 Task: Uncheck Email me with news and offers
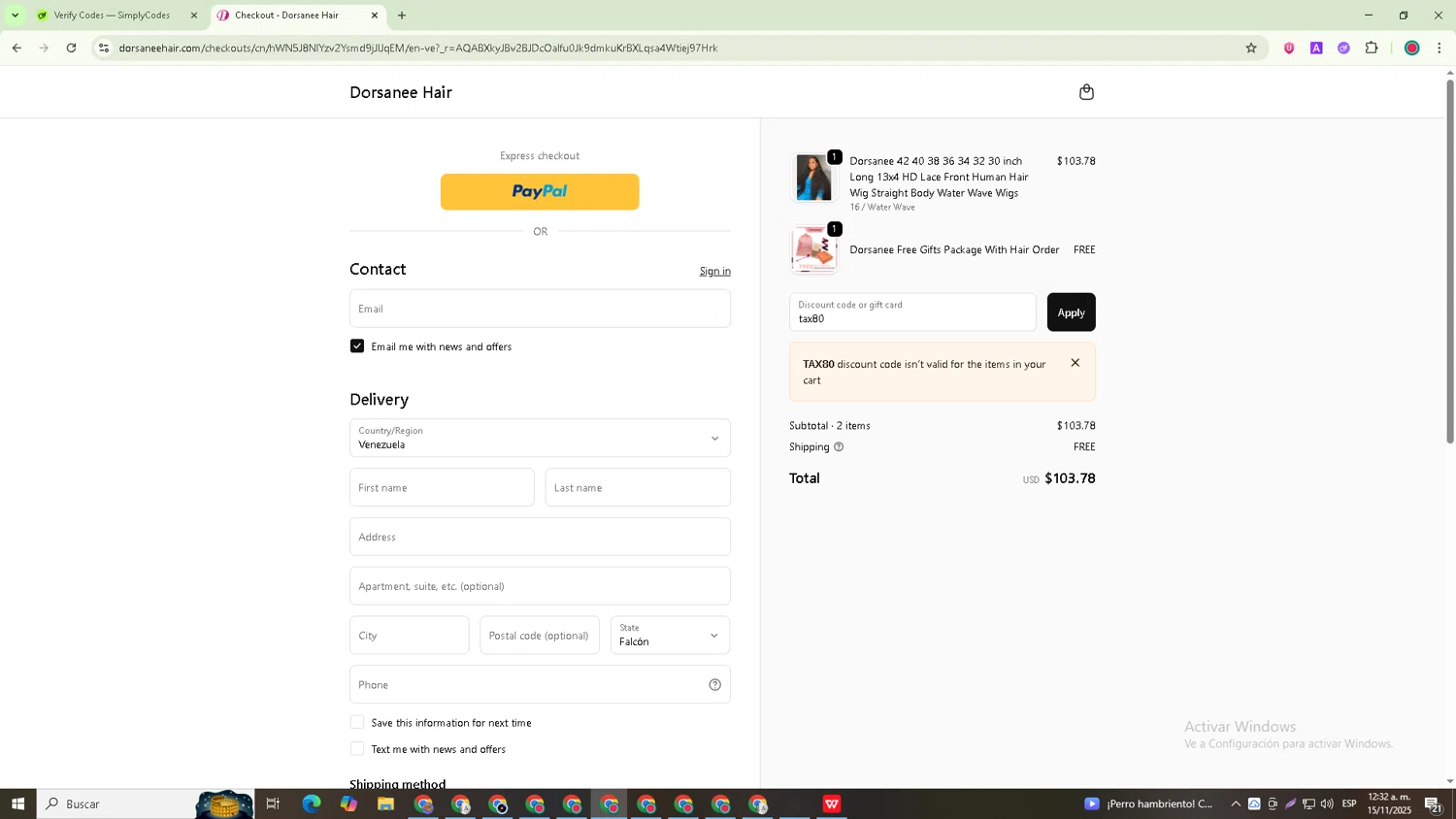tap(357, 346)
